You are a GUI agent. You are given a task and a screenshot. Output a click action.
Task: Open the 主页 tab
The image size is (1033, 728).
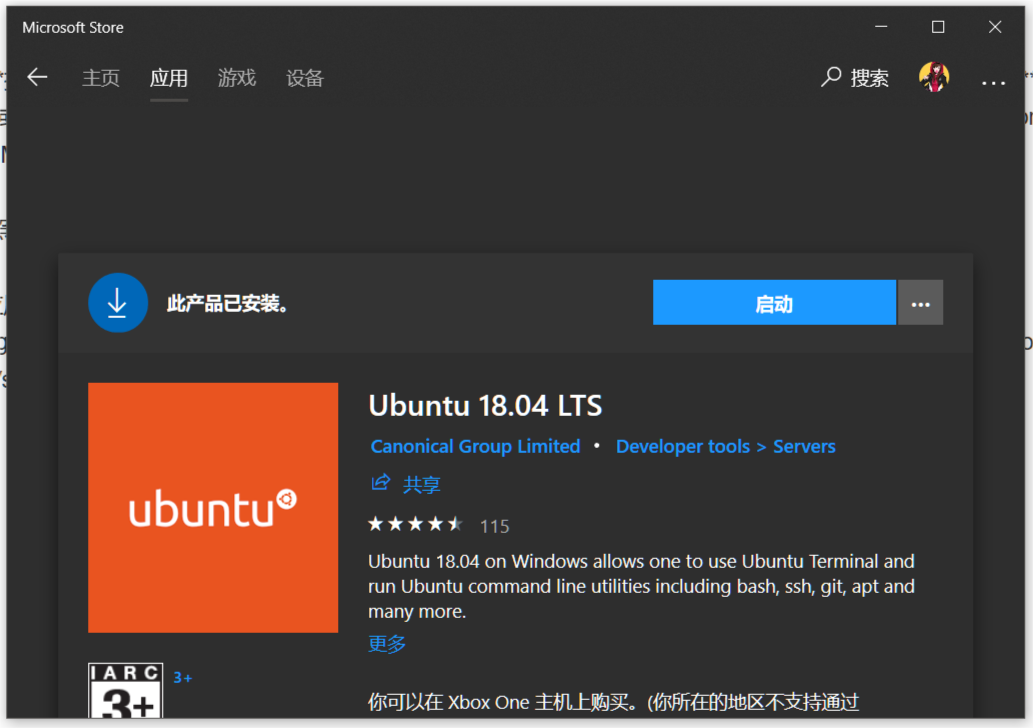coord(101,78)
